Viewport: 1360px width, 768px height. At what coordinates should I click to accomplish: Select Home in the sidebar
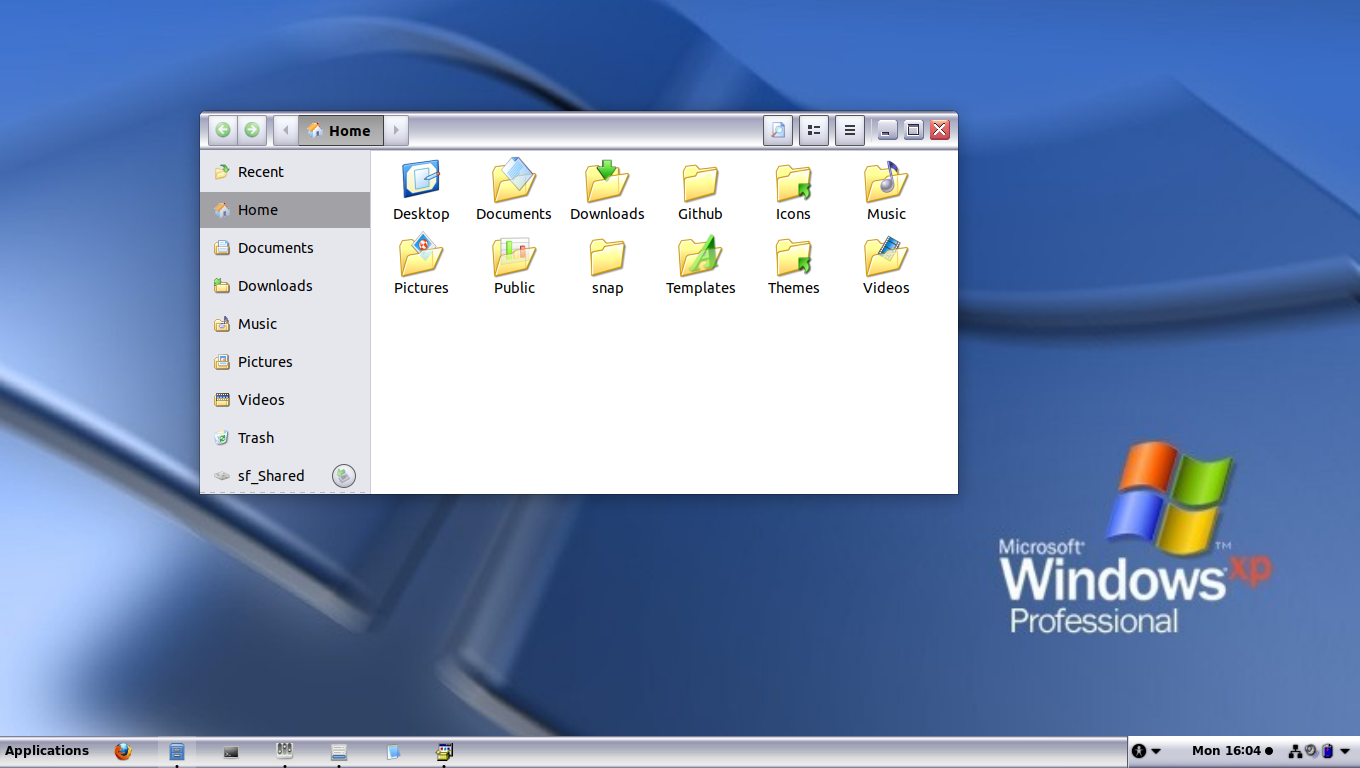(285, 210)
